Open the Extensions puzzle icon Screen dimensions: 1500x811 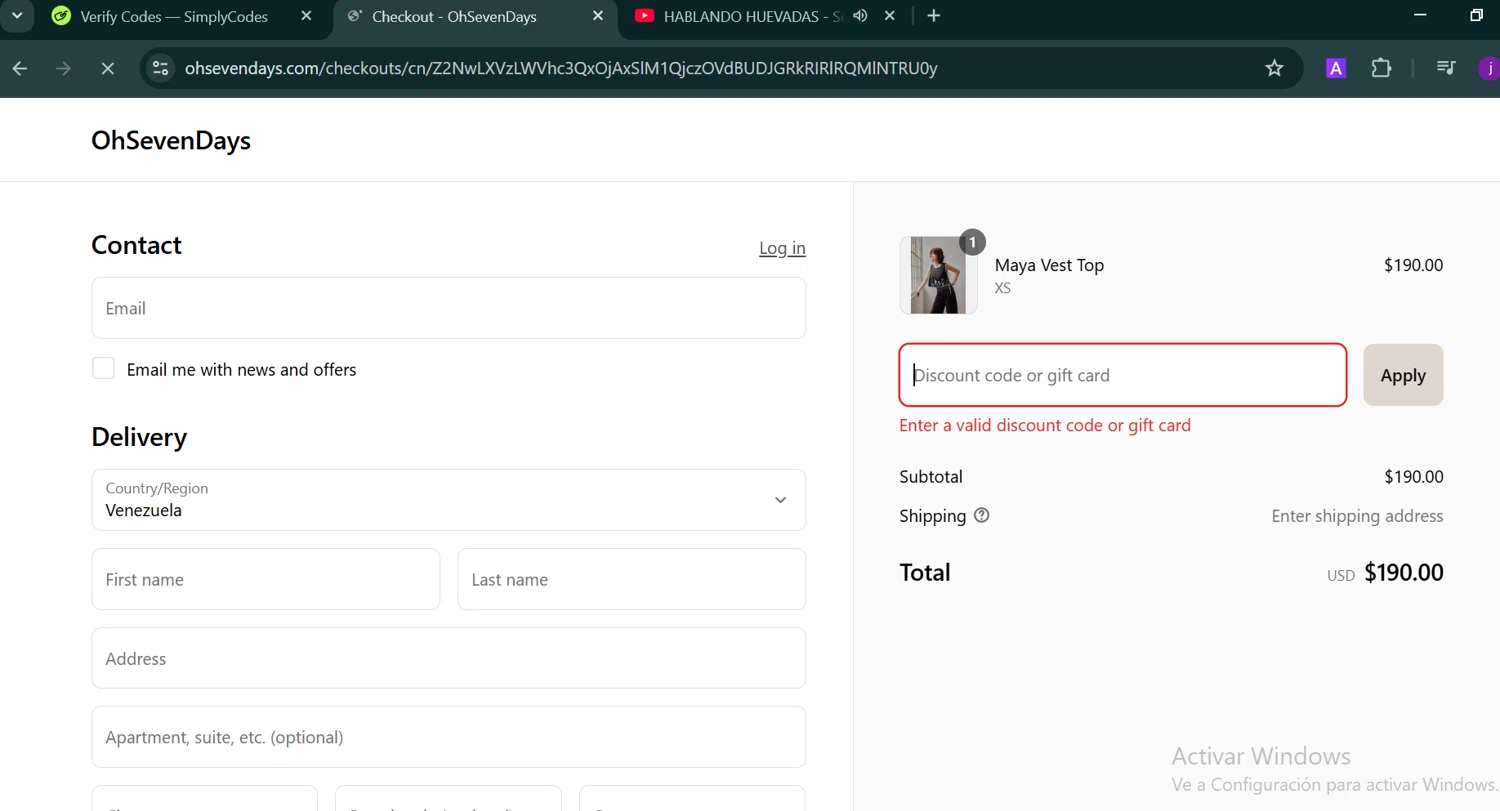coord(1381,68)
